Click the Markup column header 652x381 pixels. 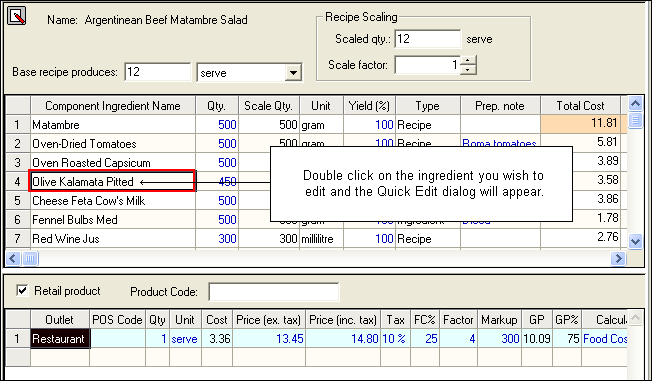point(499,319)
